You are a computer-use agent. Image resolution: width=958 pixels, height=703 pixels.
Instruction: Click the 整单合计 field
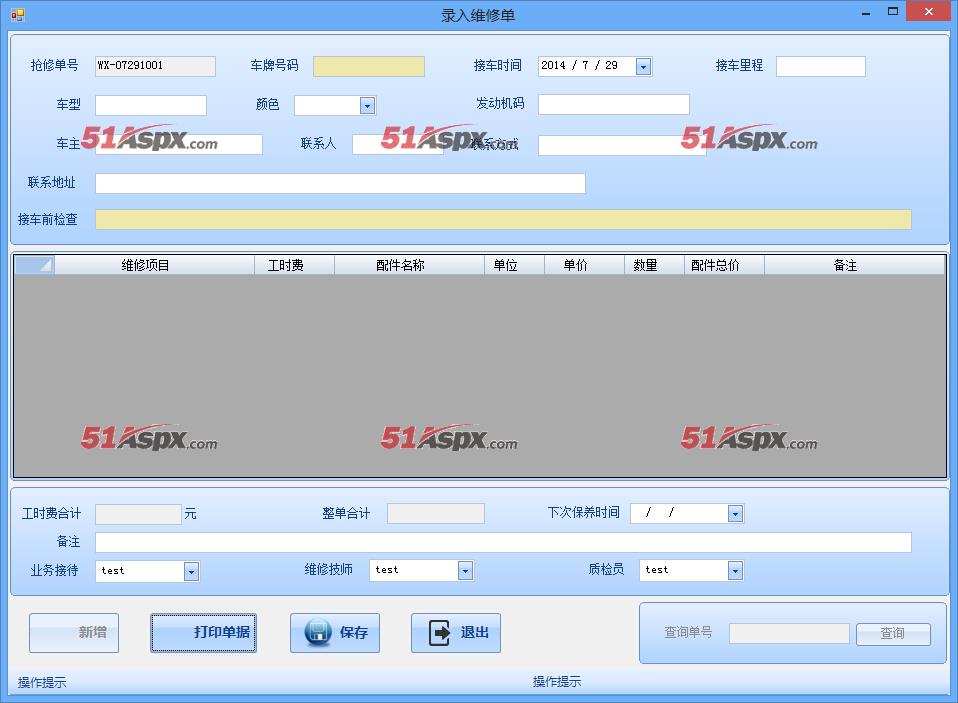[x=436, y=514]
